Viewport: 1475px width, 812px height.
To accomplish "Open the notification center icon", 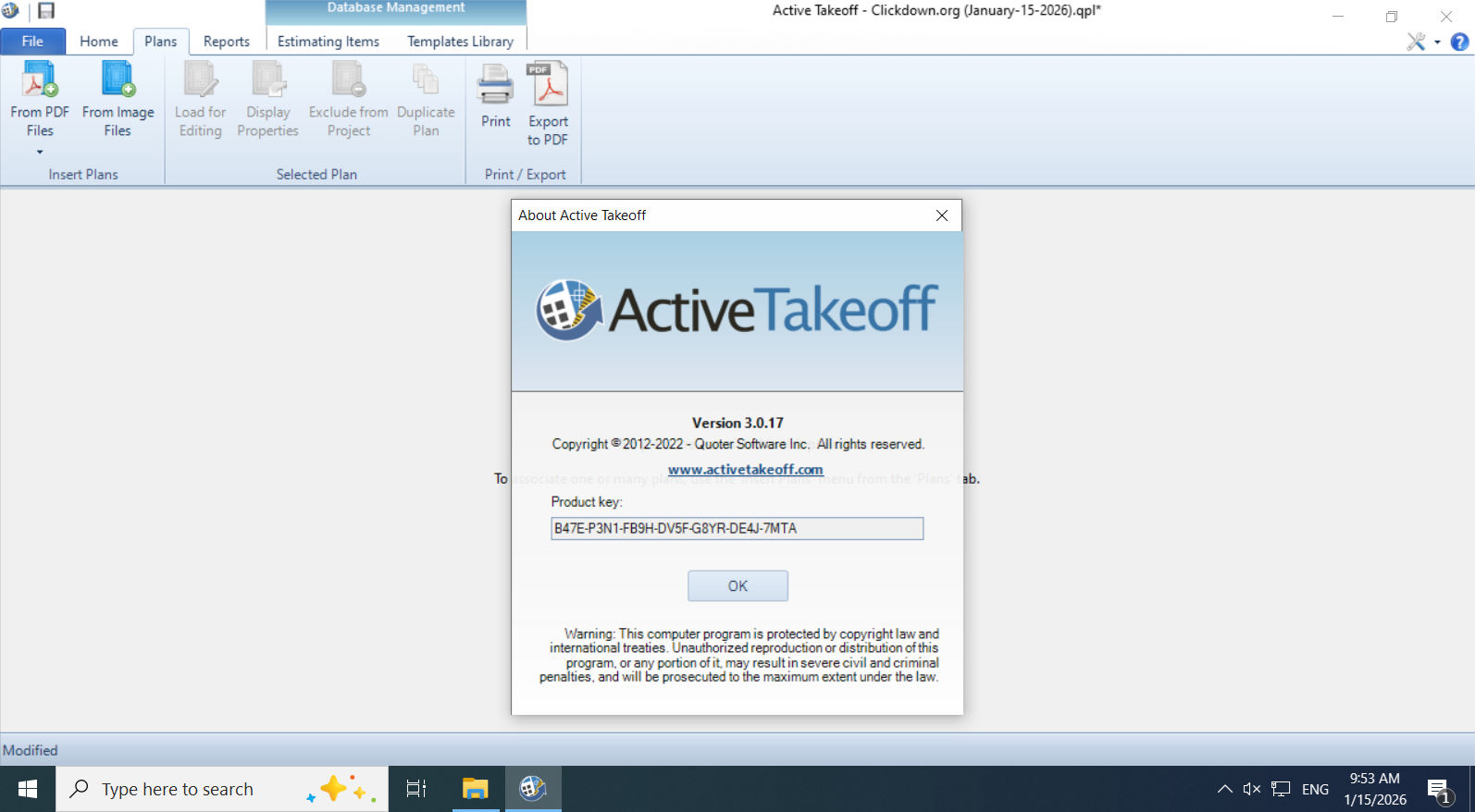I will [x=1438, y=790].
